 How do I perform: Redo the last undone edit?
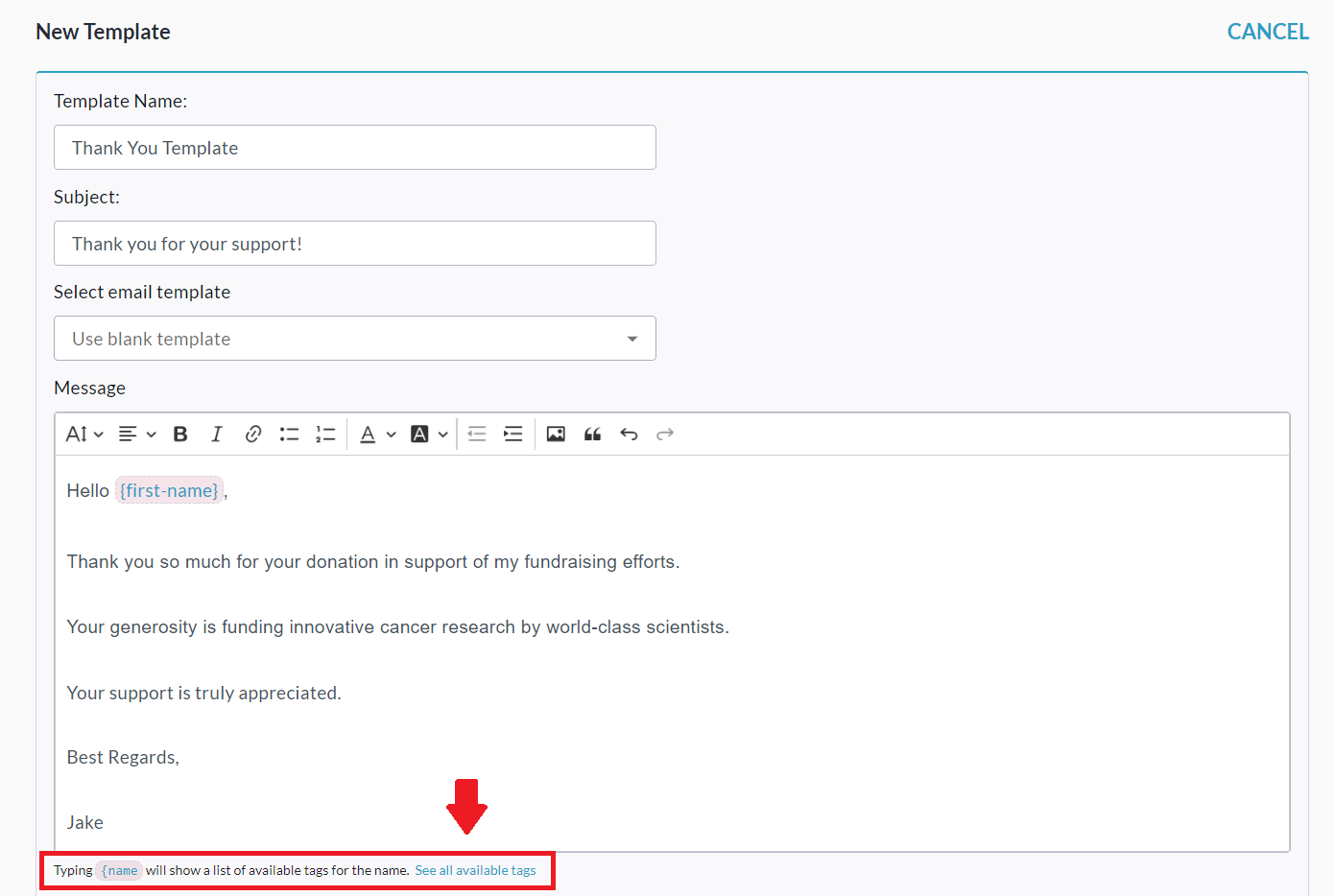pos(665,435)
